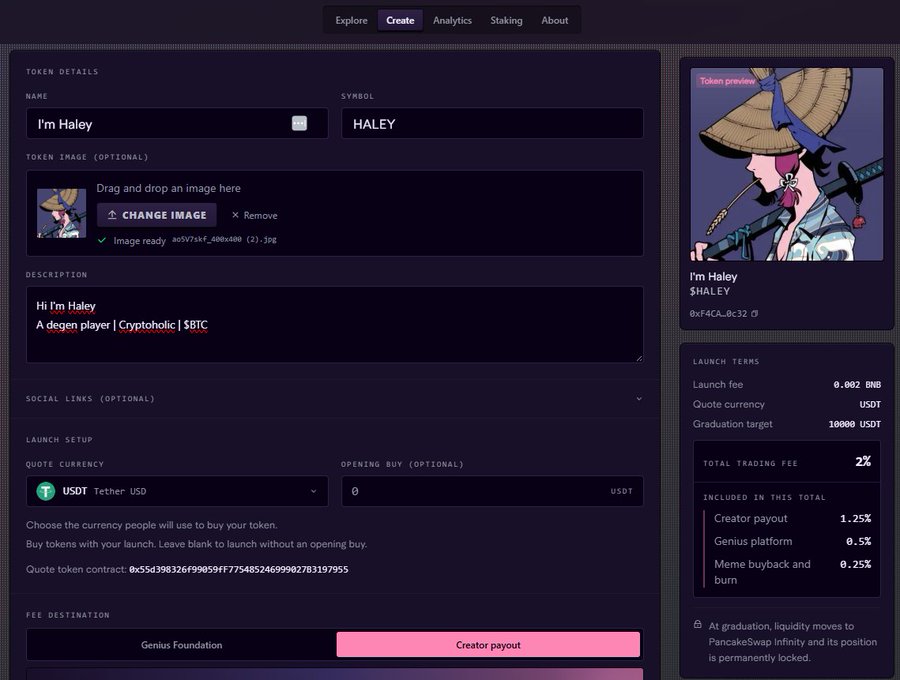Click the 0xF4CA…0c32 address text
Viewport: 900px width, 680px height.
pyautogui.click(x=718, y=313)
